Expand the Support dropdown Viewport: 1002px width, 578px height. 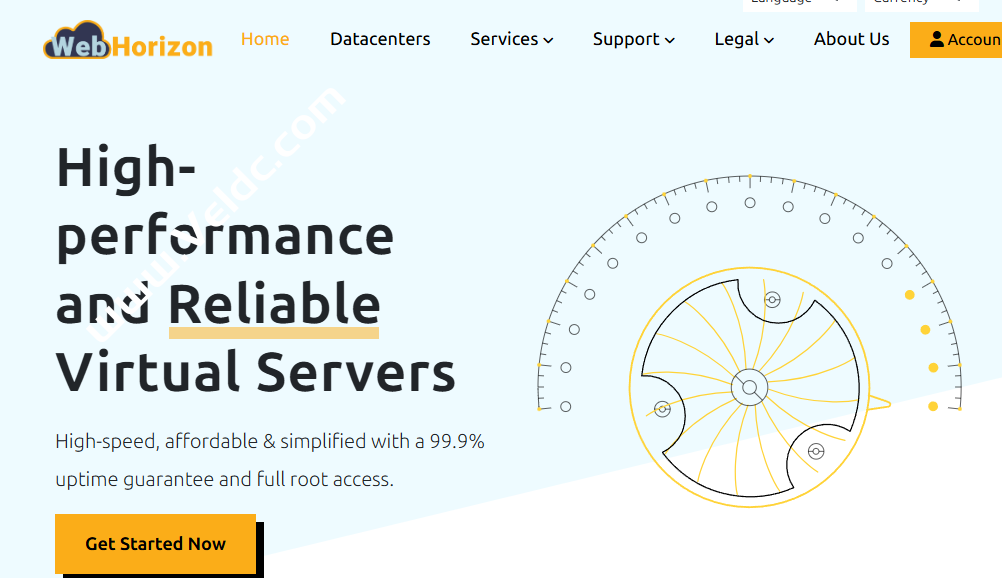[634, 39]
